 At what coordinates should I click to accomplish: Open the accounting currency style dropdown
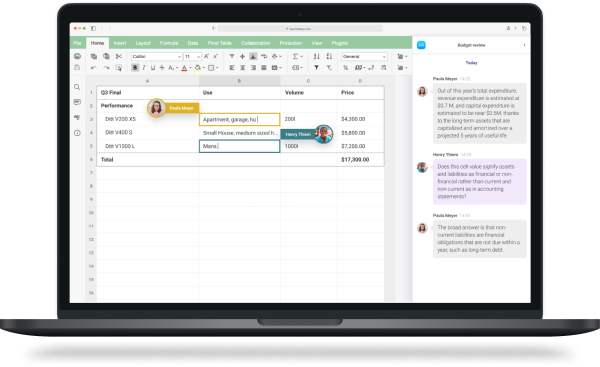click(360, 68)
